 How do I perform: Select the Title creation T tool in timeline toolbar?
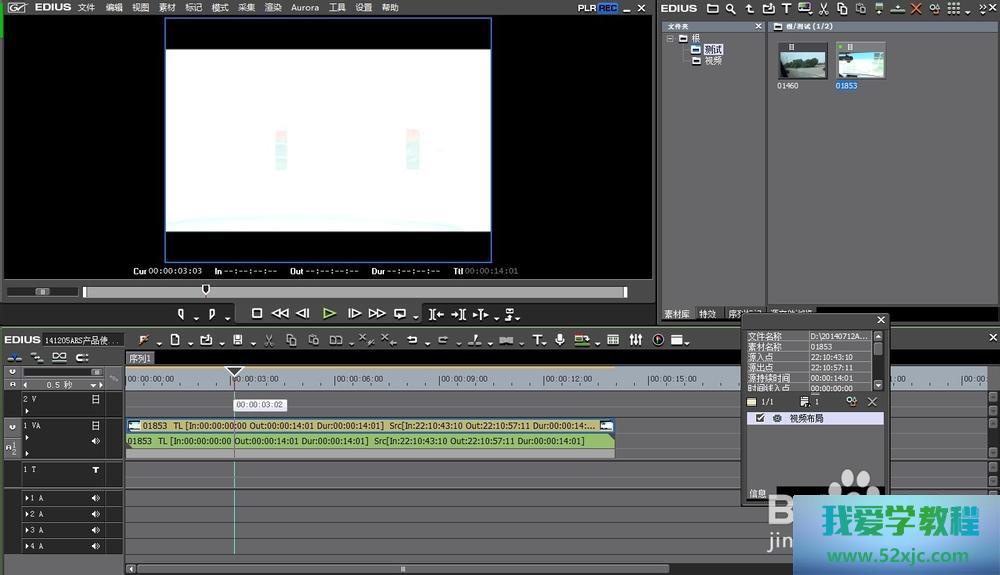pos(537,340)
